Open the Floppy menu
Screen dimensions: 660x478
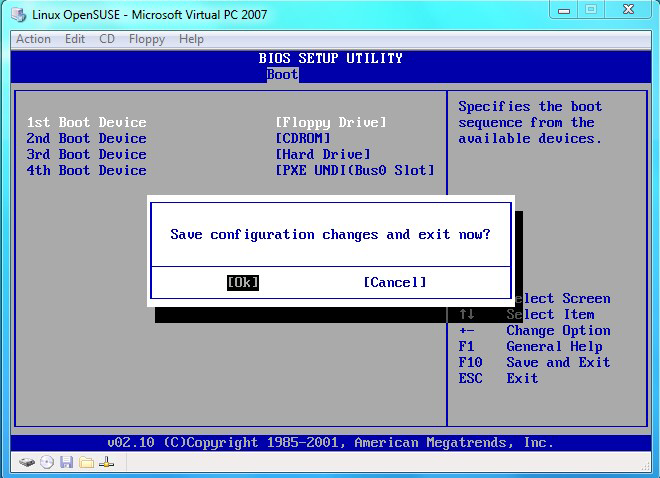147,39
